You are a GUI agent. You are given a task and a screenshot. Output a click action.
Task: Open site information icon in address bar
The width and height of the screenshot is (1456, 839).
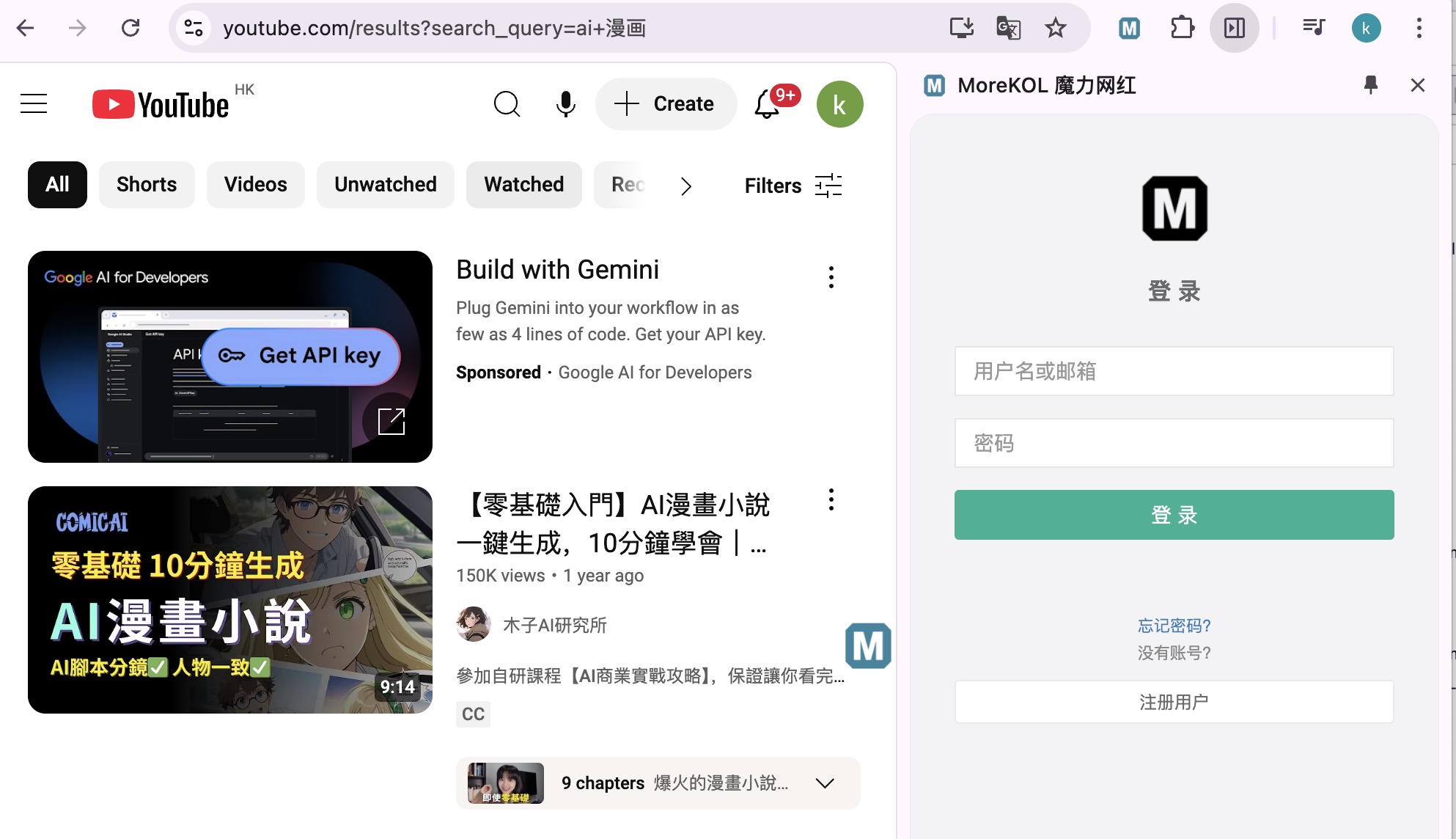coord(194,29)
